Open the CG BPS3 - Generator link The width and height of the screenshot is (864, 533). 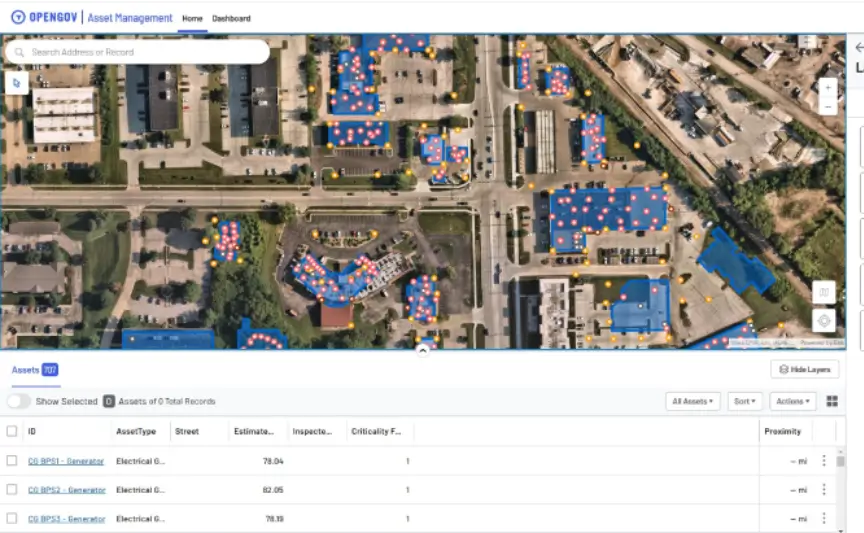point(67,519)
